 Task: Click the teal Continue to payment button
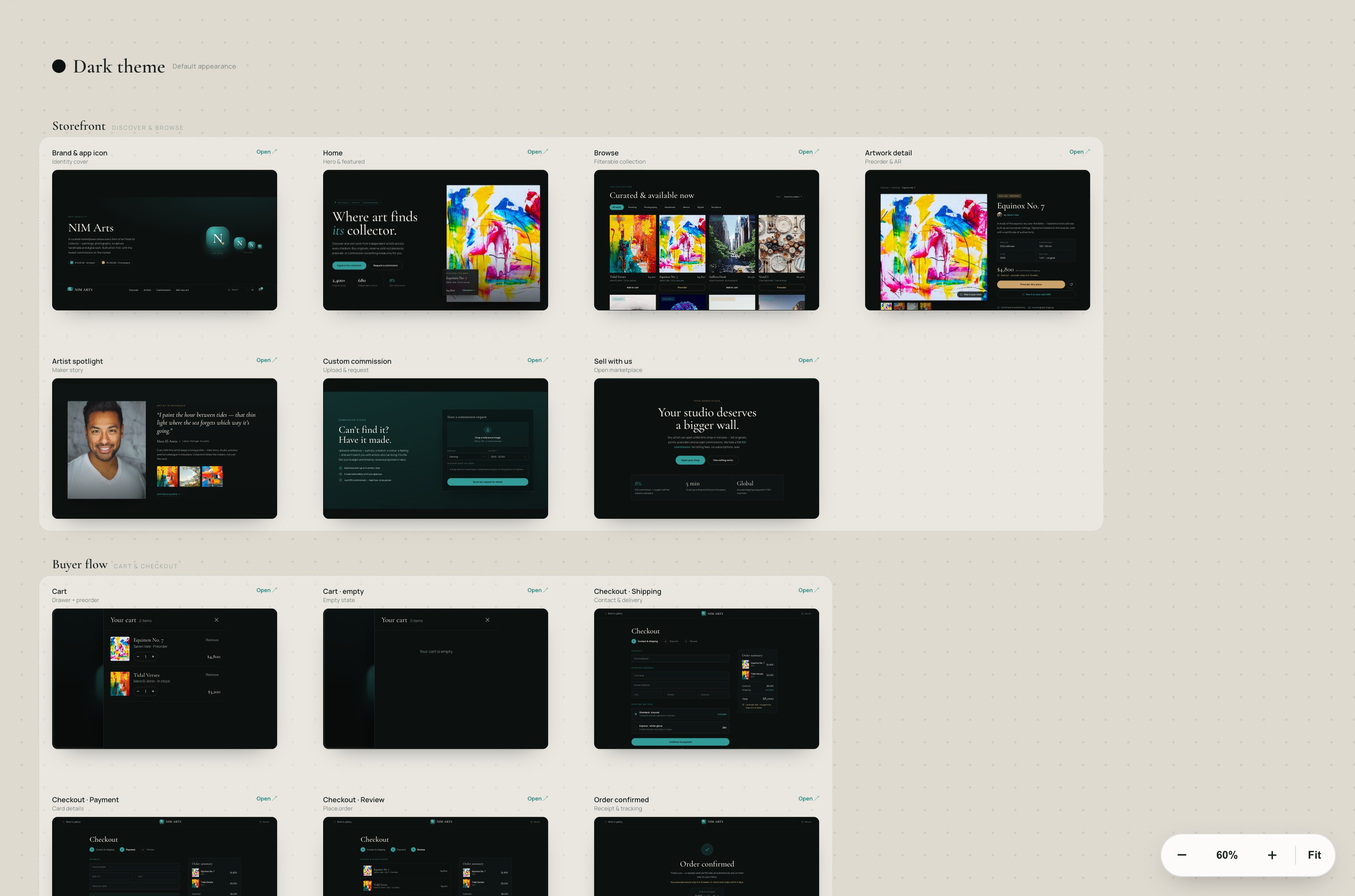point(681,742)
